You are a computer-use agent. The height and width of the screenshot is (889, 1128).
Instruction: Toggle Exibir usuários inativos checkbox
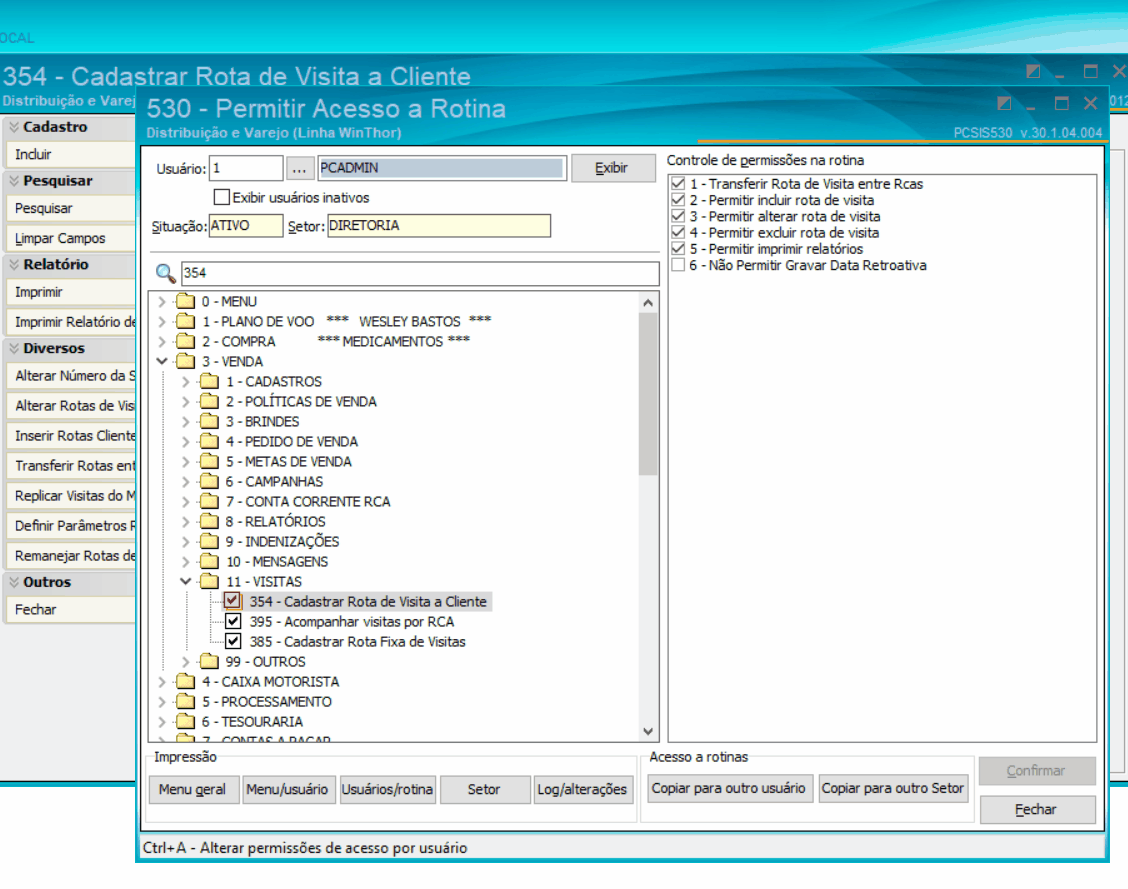click(222, 197)
